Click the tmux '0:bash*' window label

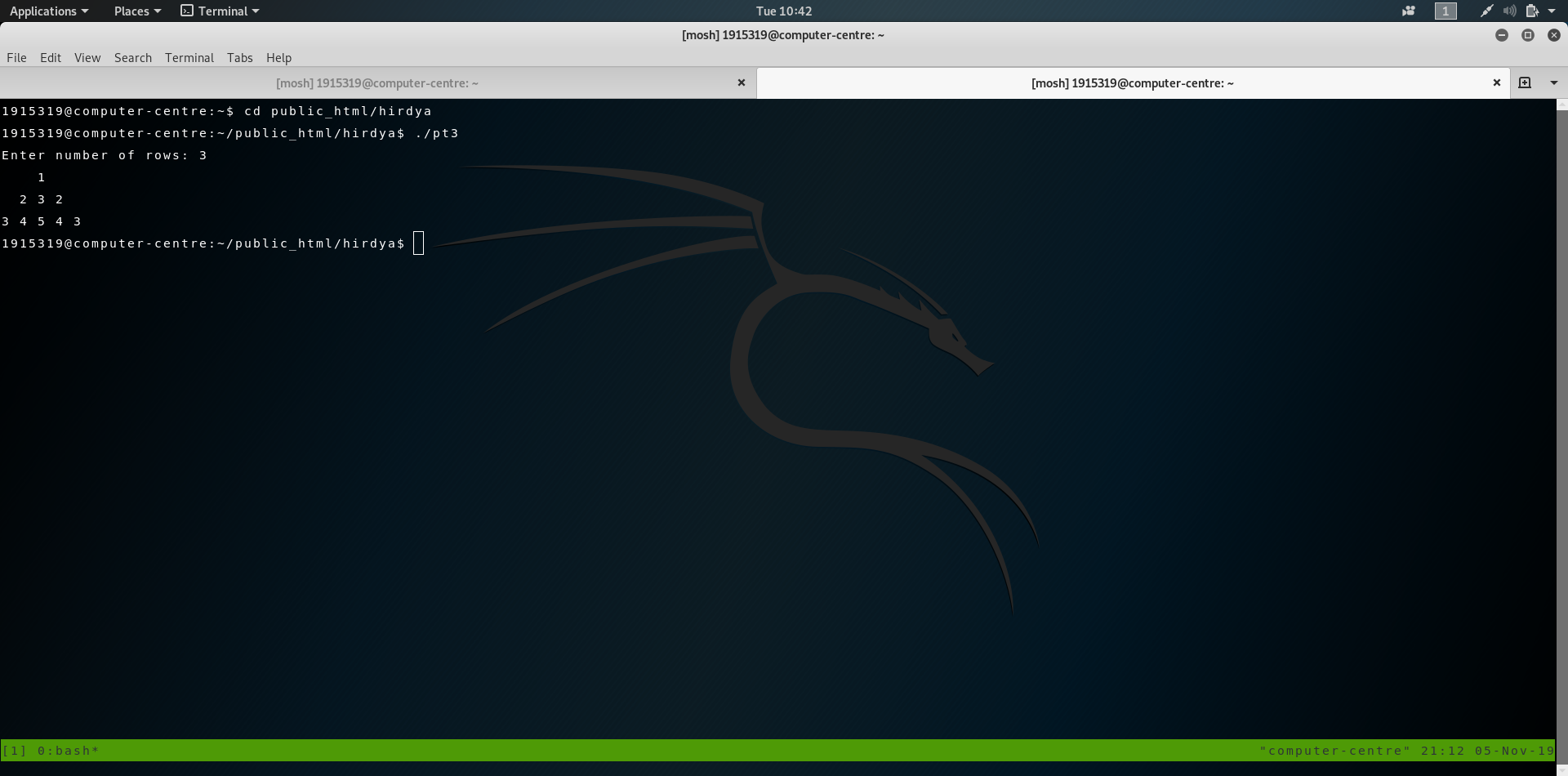[x=69, y=751]
